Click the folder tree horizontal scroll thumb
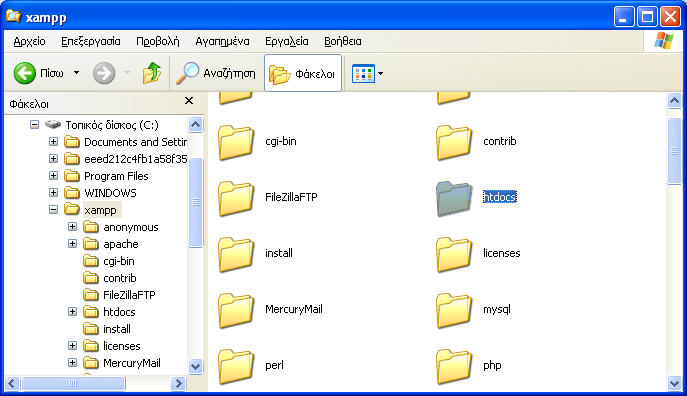Image resolution: width=687 pixels, height=396 pixels. pyautogui.click(x=73, y=384)
